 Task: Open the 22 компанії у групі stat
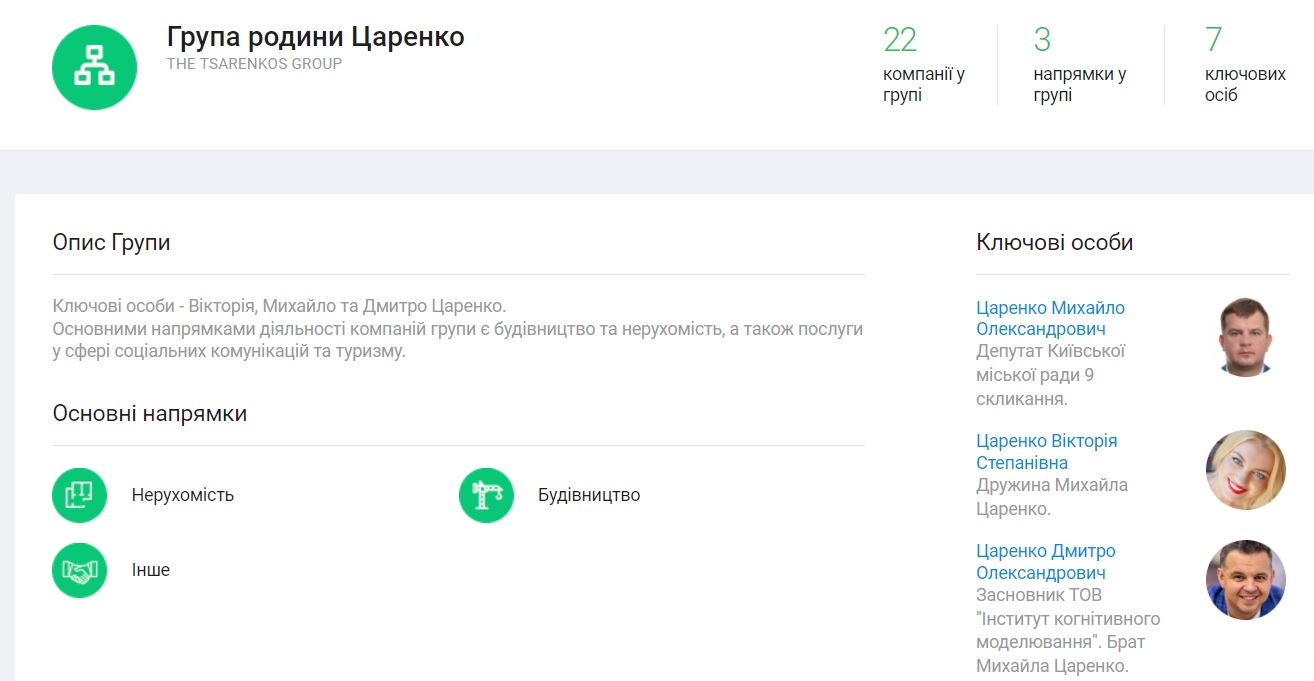[x=923, y=66]
